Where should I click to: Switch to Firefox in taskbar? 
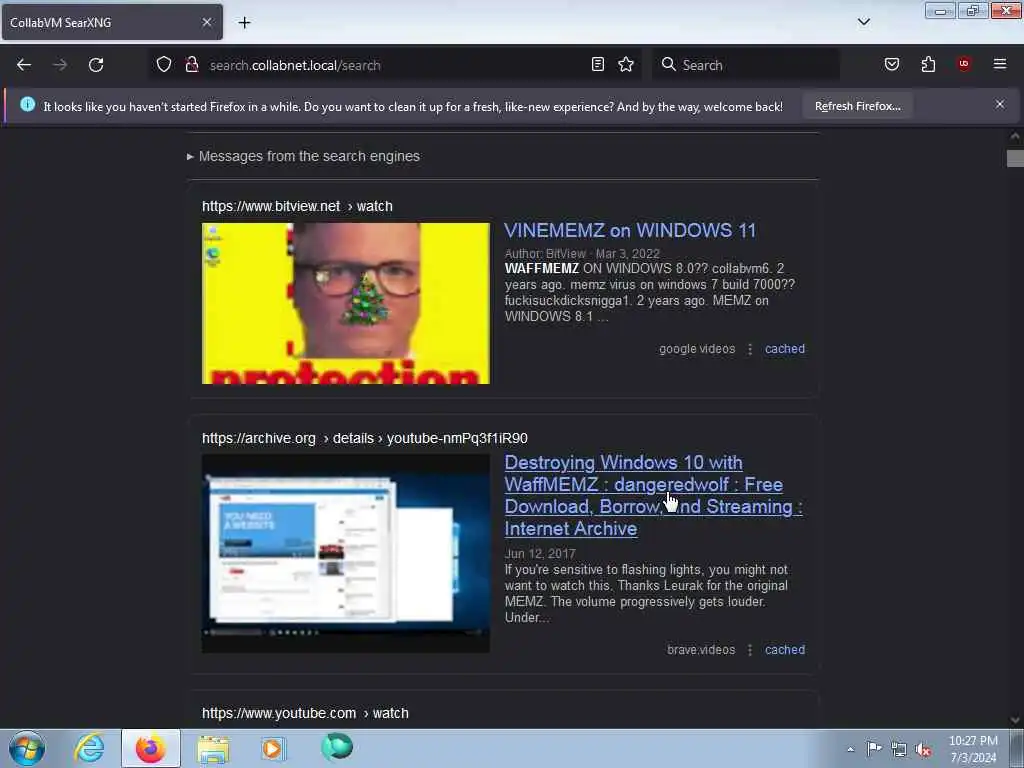point(150,748)
